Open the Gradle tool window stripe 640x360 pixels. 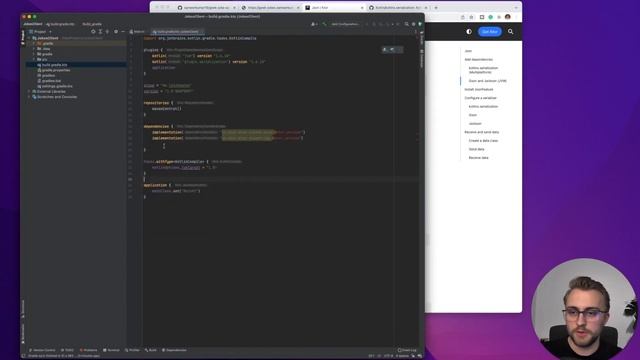coord(422,39)
